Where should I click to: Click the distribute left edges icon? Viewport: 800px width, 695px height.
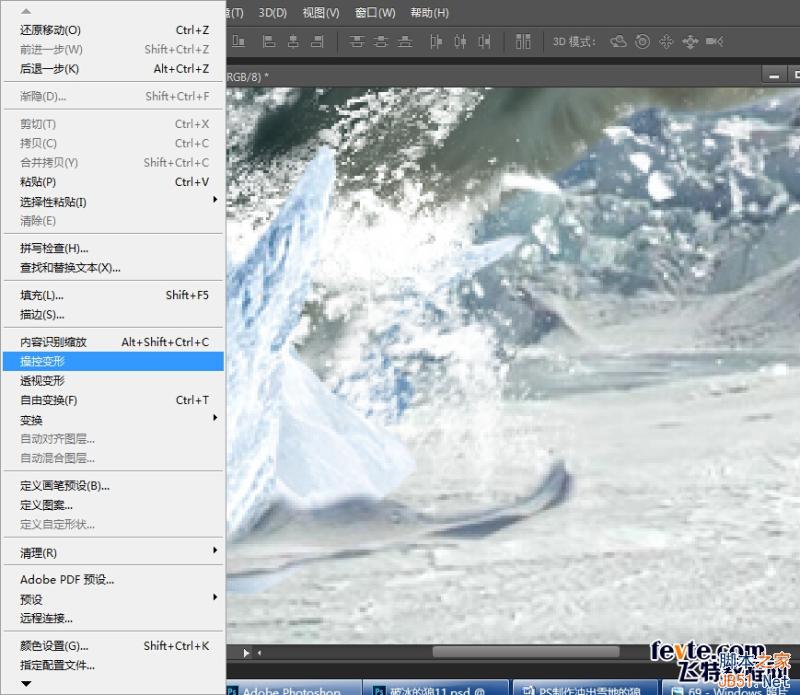(x=436, y=41)
